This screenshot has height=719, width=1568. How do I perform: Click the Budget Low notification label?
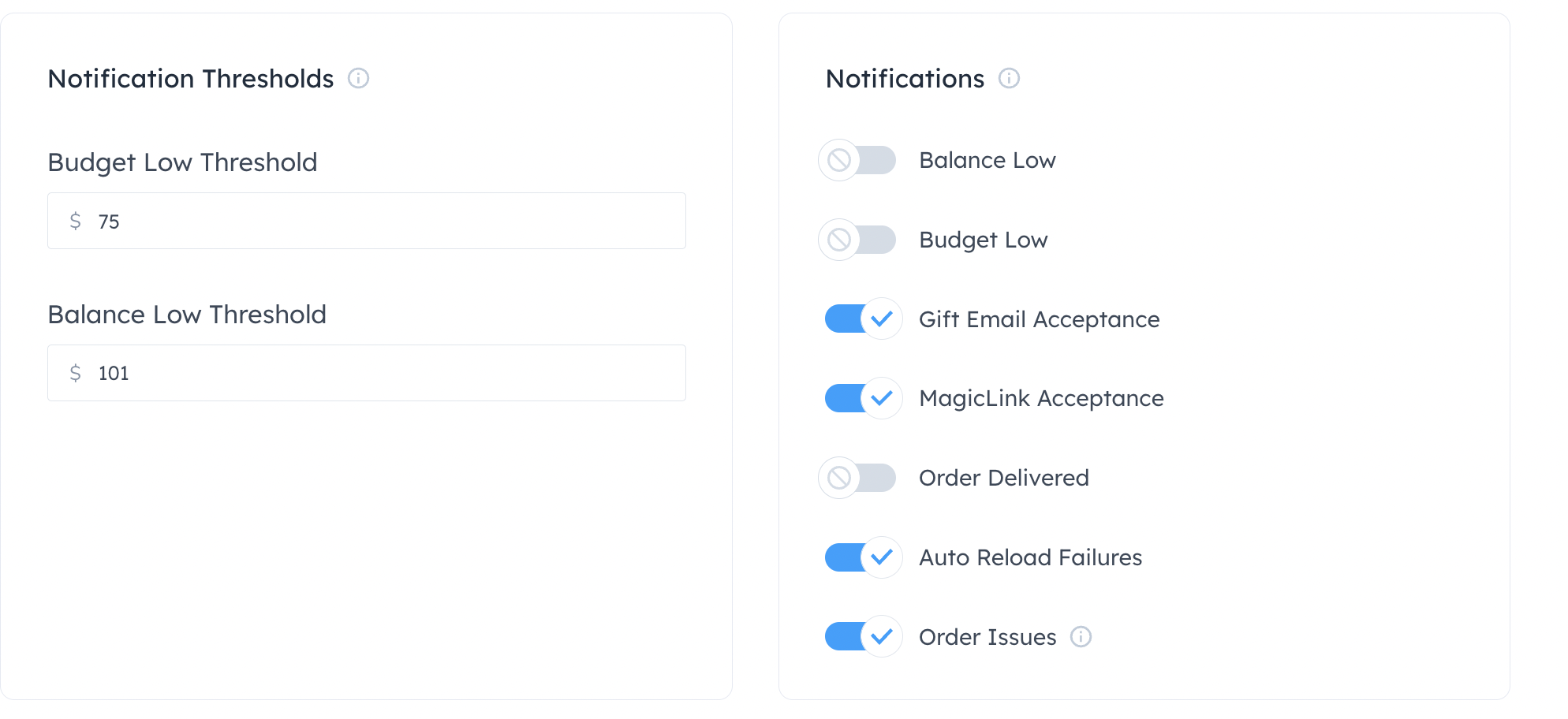click(983, 240)
